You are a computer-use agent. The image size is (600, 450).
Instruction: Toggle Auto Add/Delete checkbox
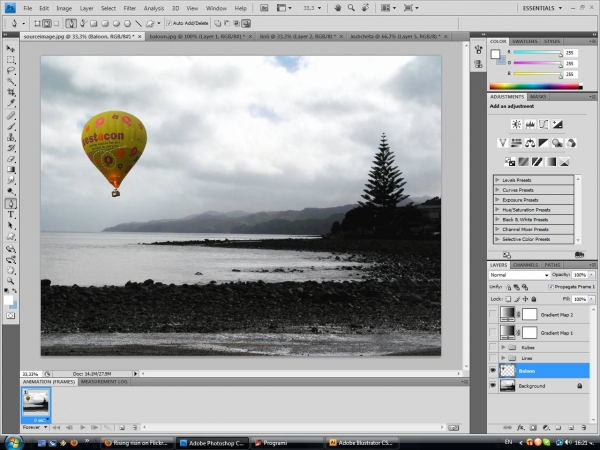(169, 23)
